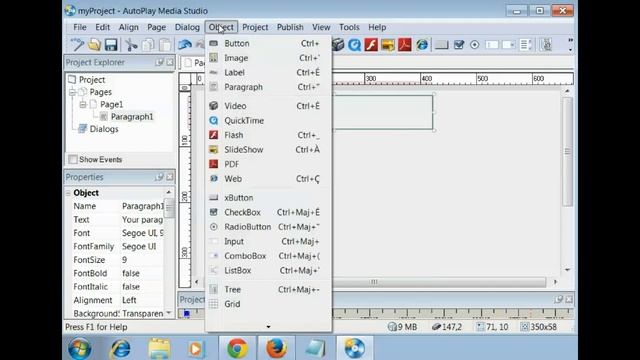Choose Paragraph from the Object menu

[x=269, y=87]
